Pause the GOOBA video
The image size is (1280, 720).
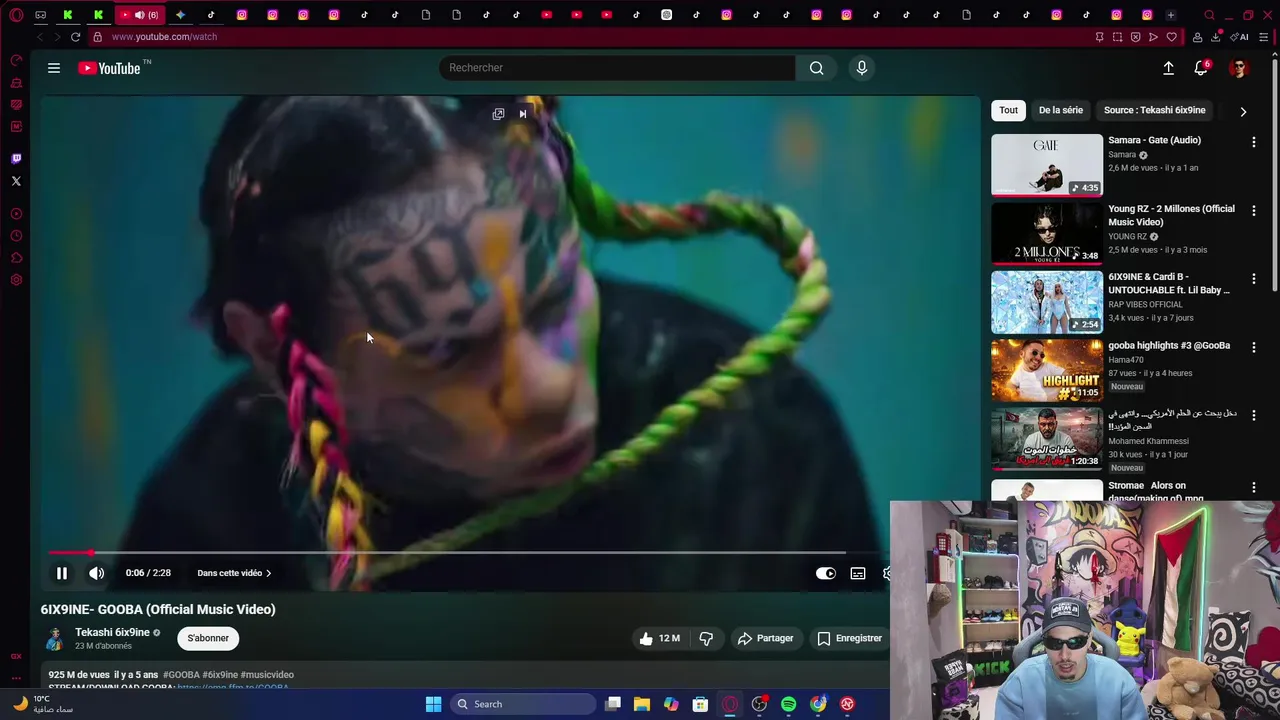coord(62,573)
